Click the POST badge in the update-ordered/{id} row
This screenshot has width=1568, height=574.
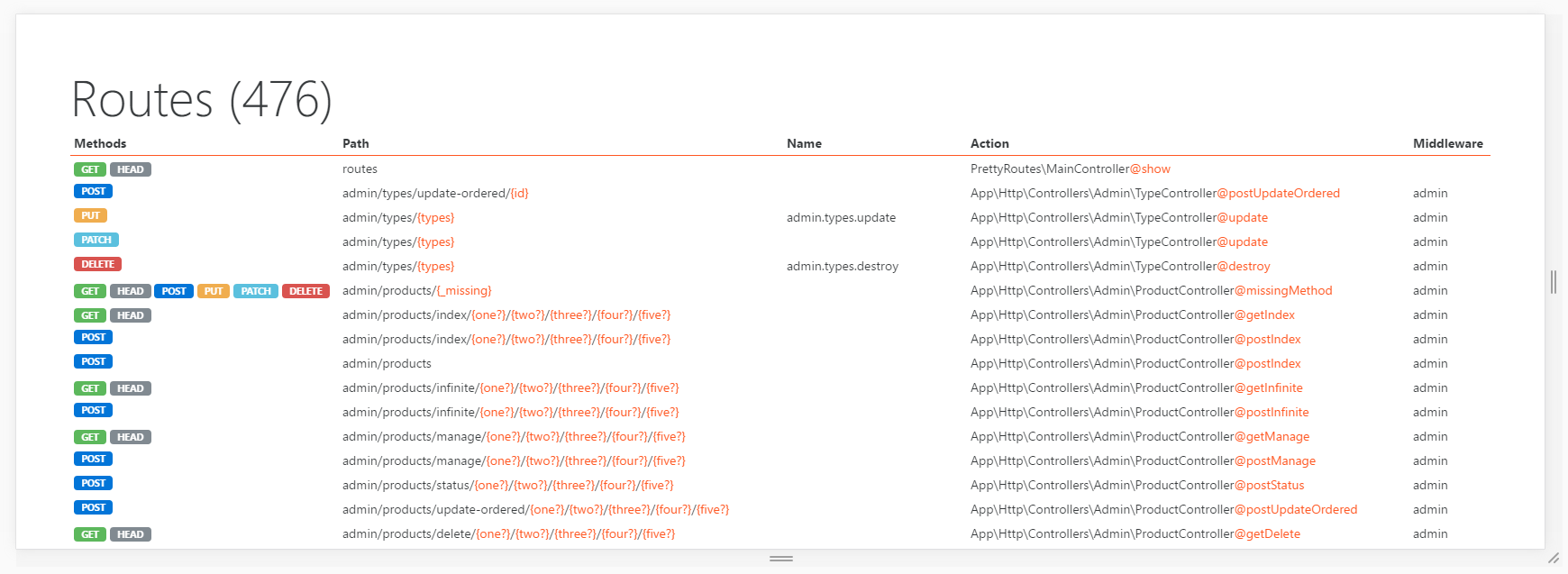94,191
